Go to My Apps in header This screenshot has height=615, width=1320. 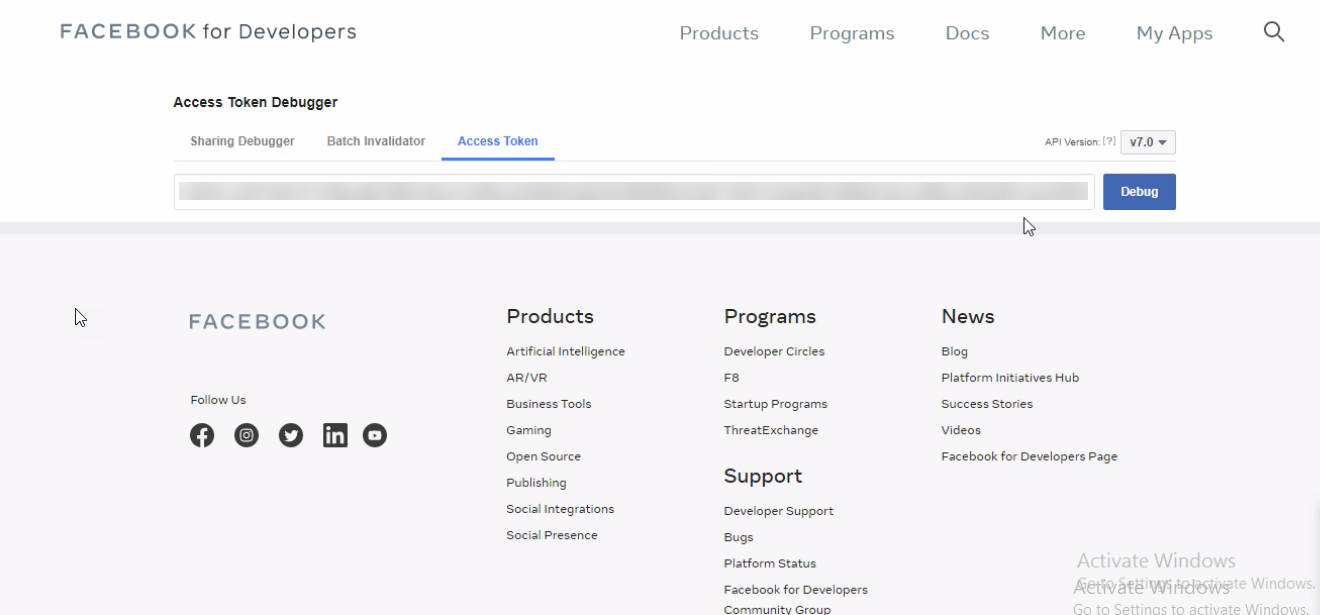click(x=1174, y=33)
